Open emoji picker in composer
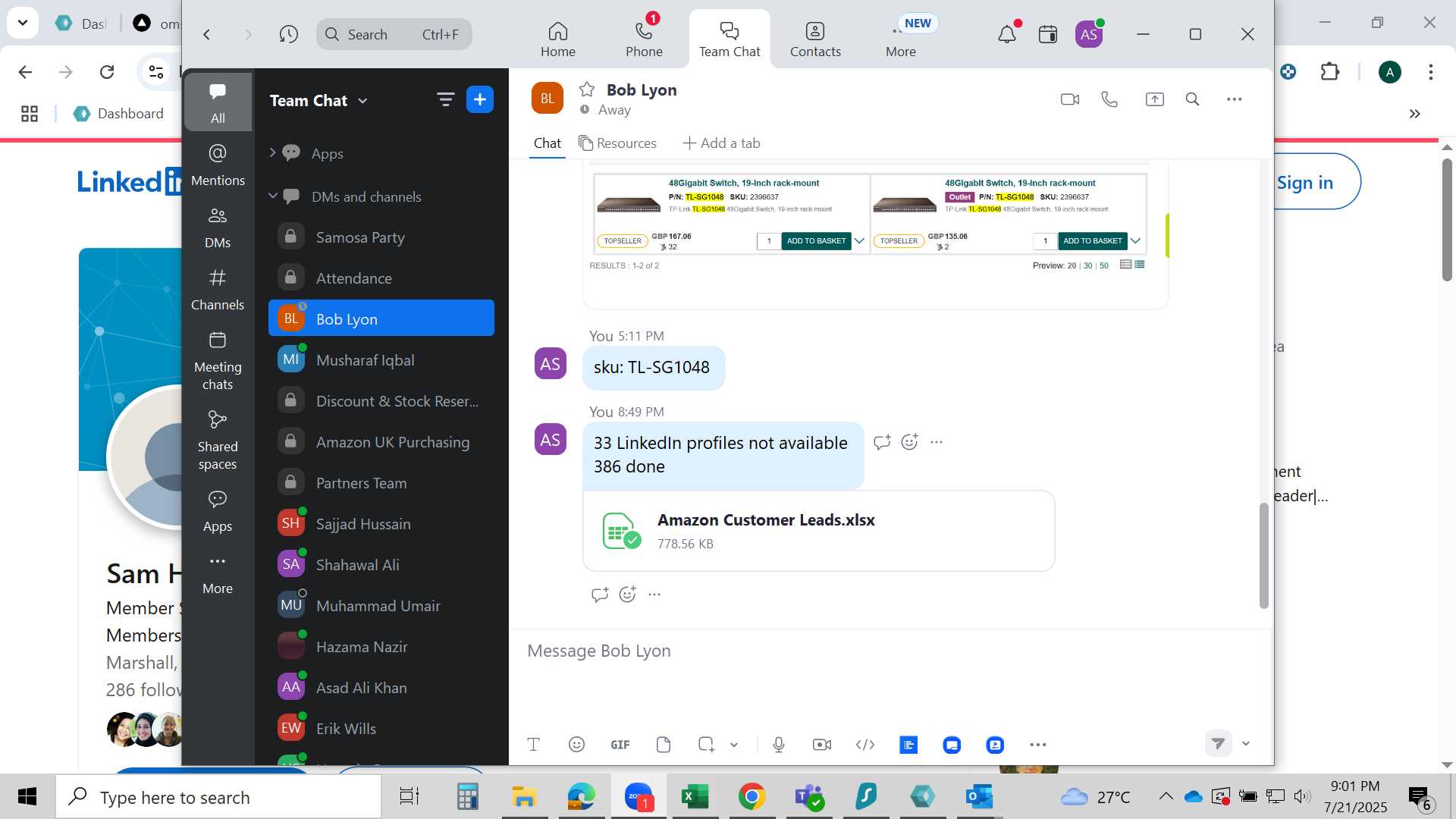The width and height of the screenshot is (1456, 819). click(576, 745)
